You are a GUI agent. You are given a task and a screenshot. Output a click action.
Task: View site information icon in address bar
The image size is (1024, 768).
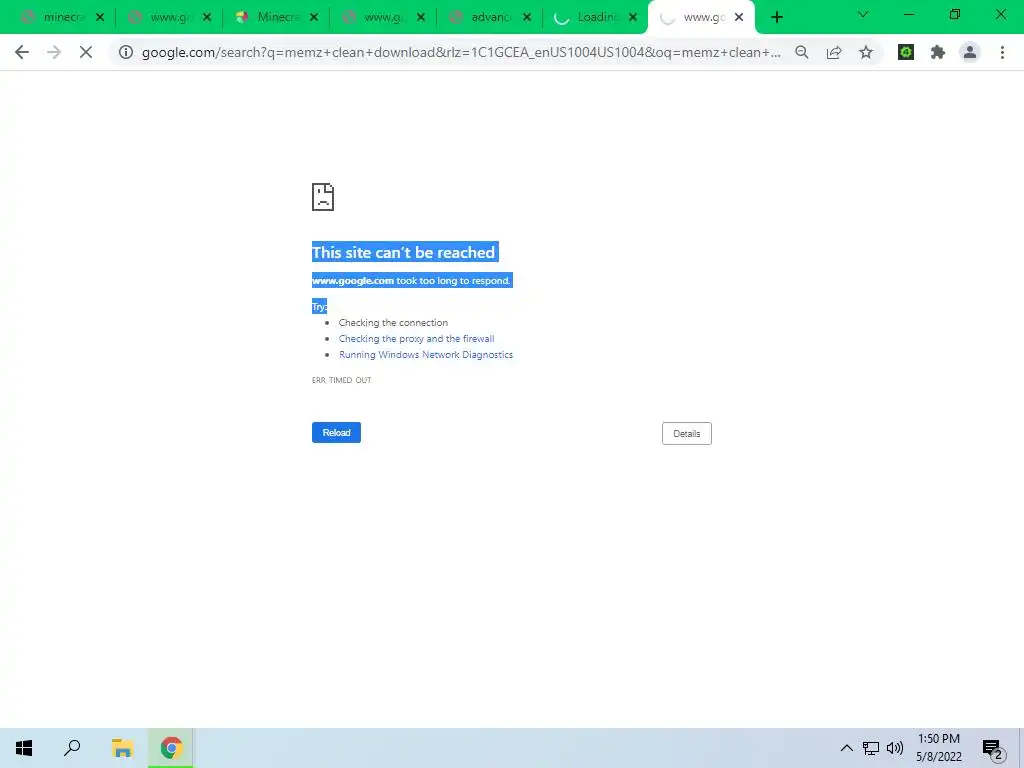coord(126,52)
